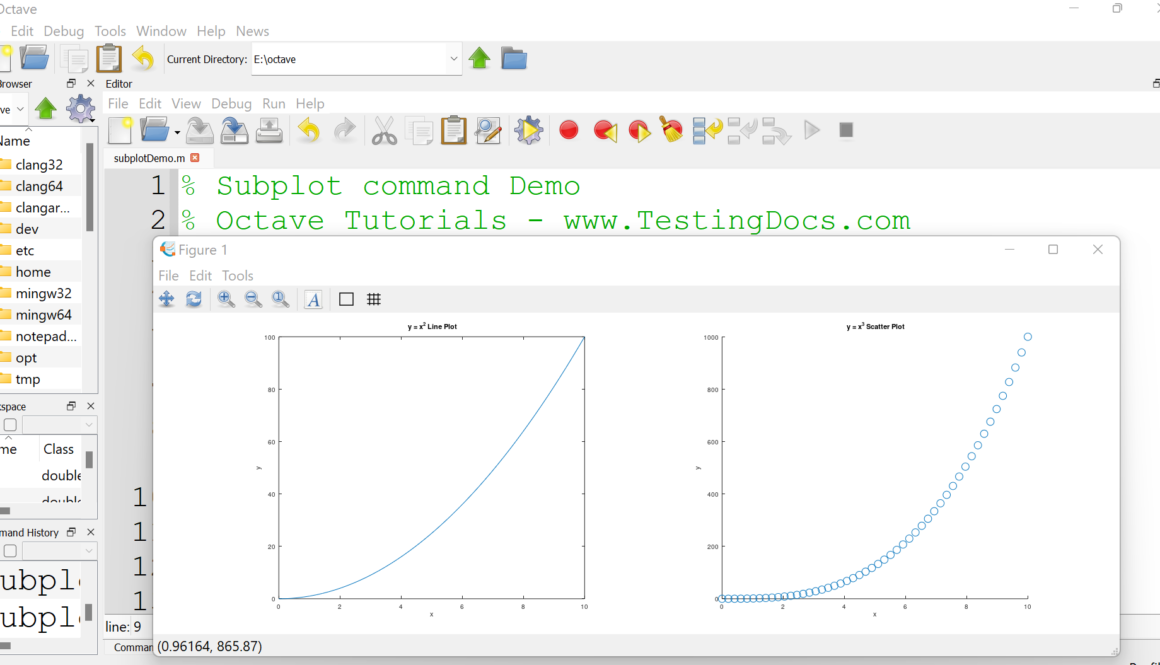The height and width of the screenshot is (665, 1160).
Task: Paste clipboard in Editor toolbar
Action: tap(453, 130)
